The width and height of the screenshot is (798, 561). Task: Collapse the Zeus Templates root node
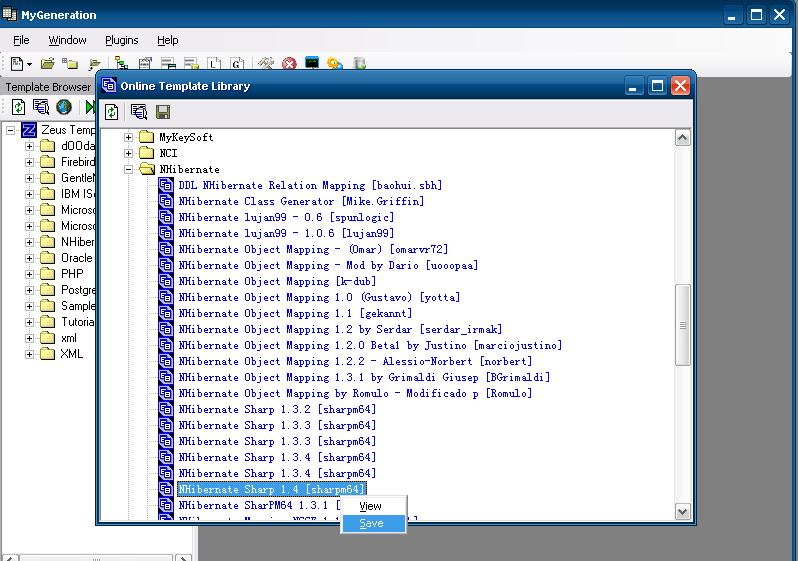pos(10,130)
